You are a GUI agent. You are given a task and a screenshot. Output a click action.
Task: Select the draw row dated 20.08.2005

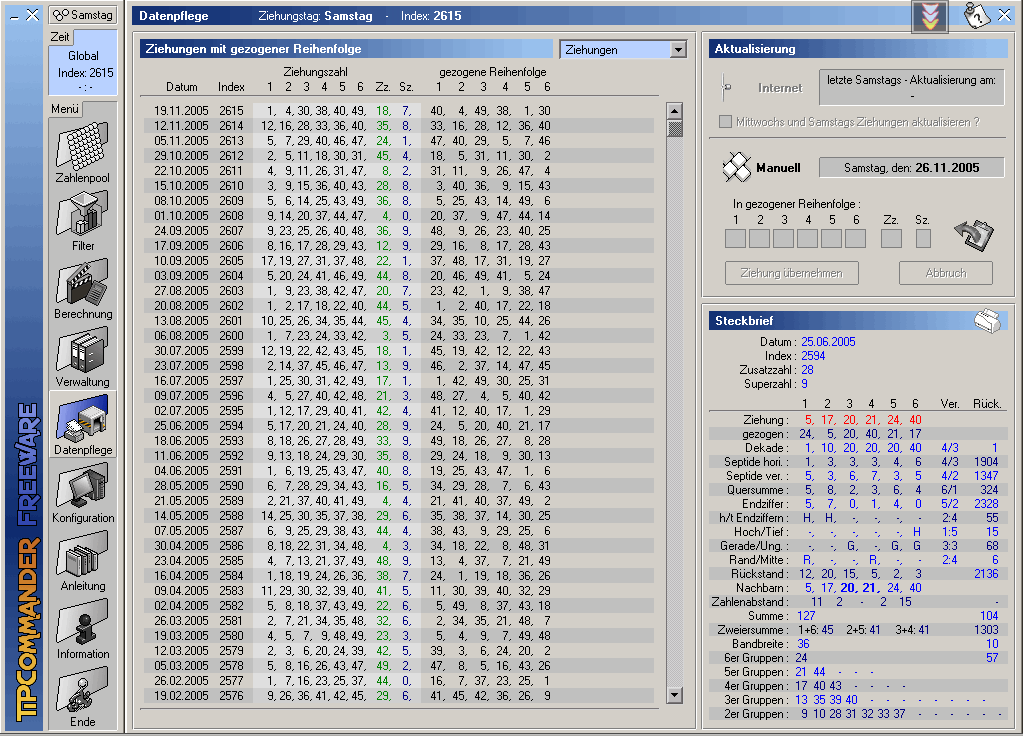(399, 306)
